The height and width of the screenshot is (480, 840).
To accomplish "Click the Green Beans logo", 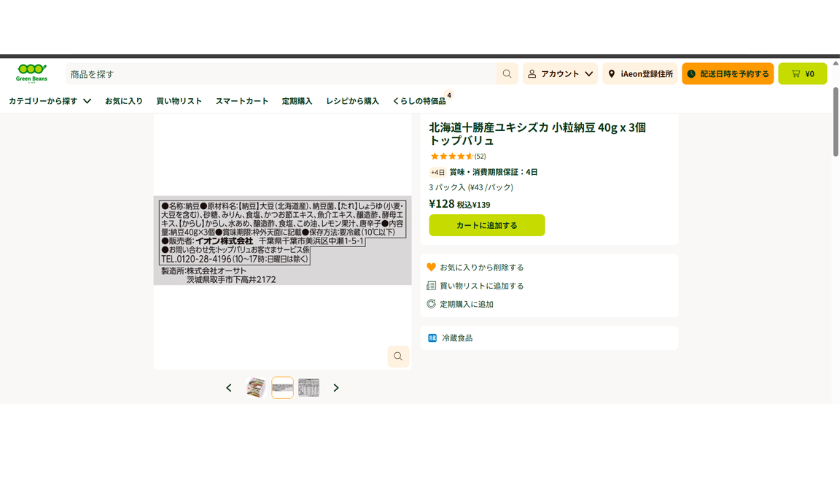I will coord(32,73).
